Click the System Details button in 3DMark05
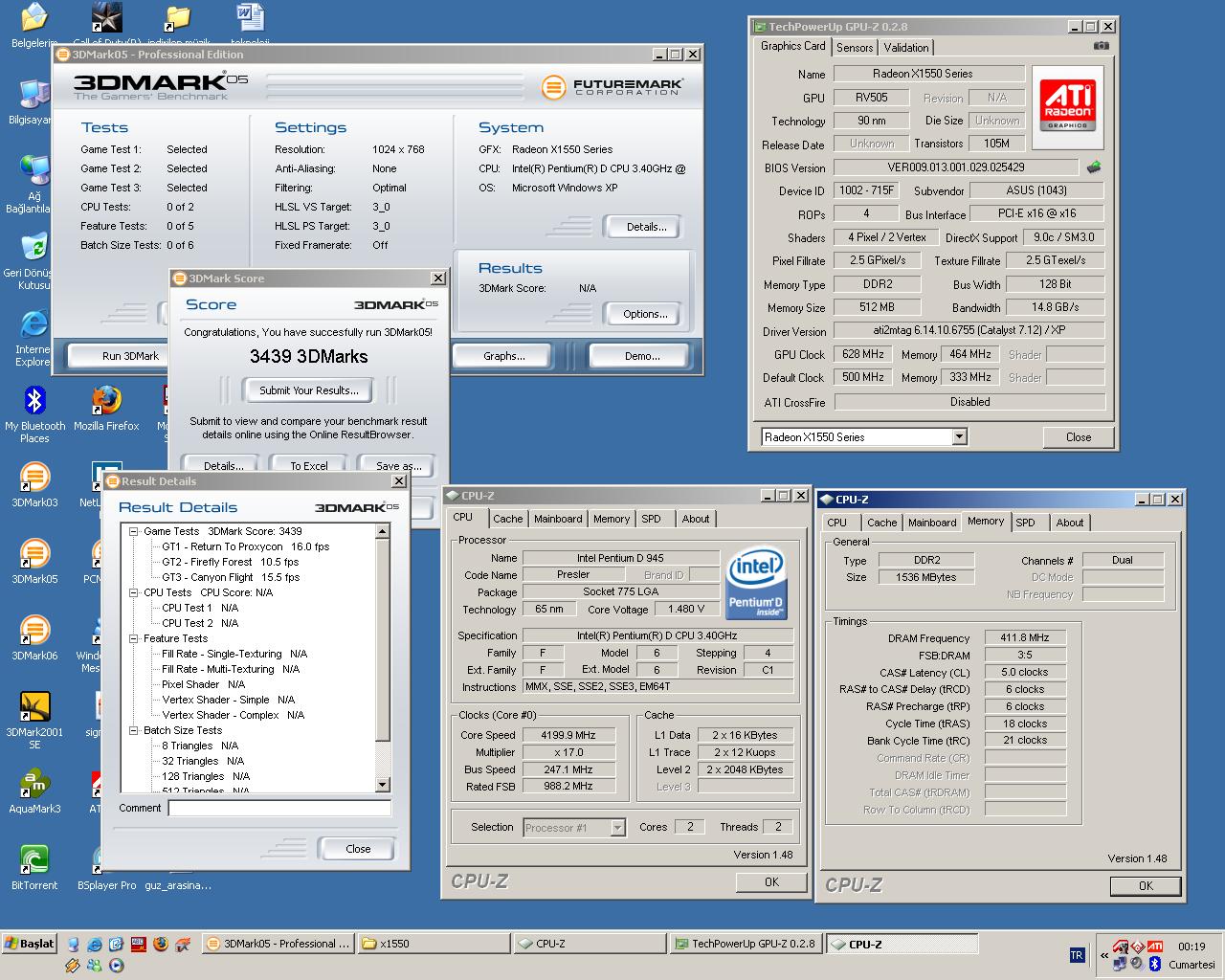 click(646, 227)
